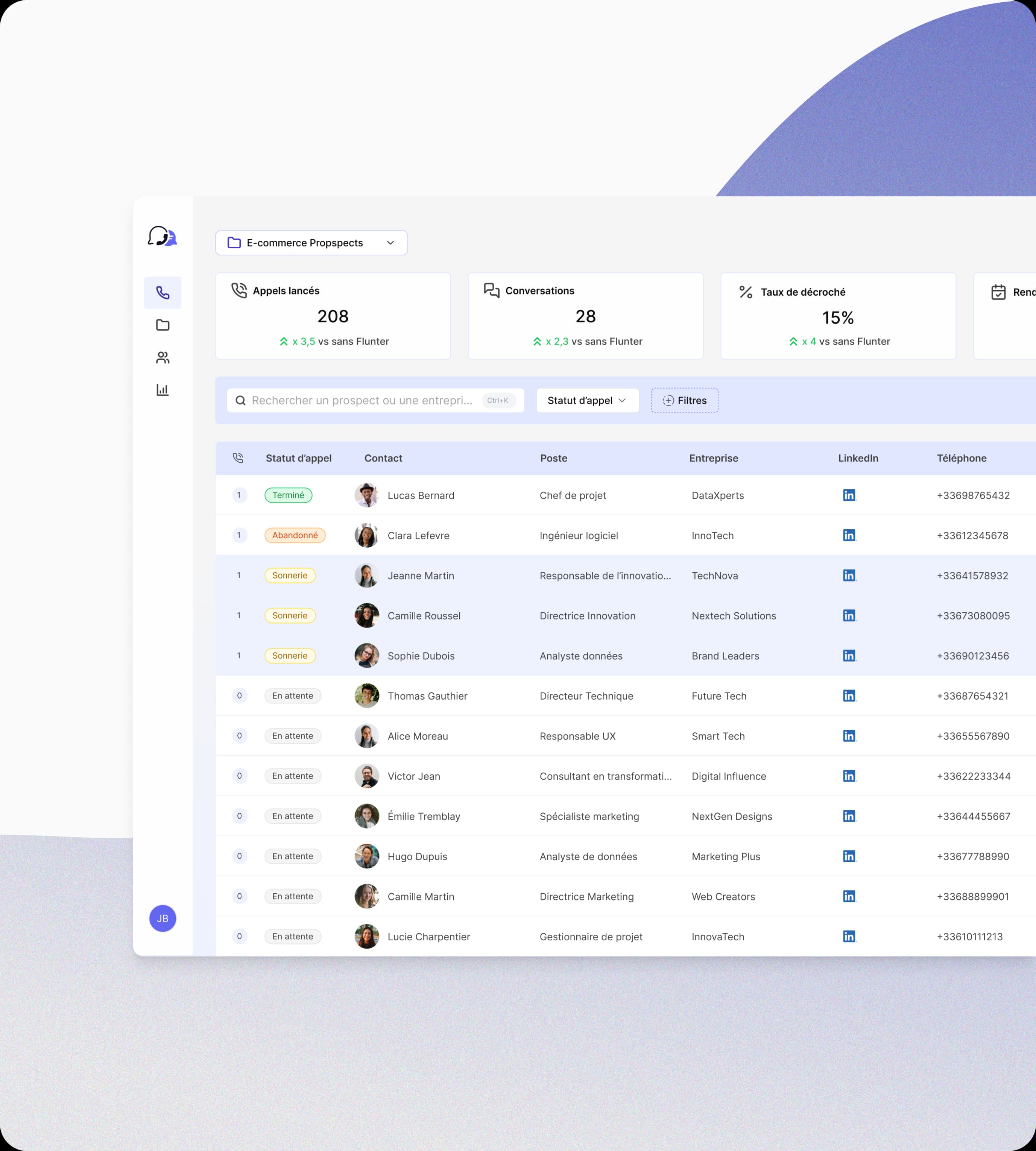Click Jeanne Martin's Sonnerie status badge

point(290,575)
